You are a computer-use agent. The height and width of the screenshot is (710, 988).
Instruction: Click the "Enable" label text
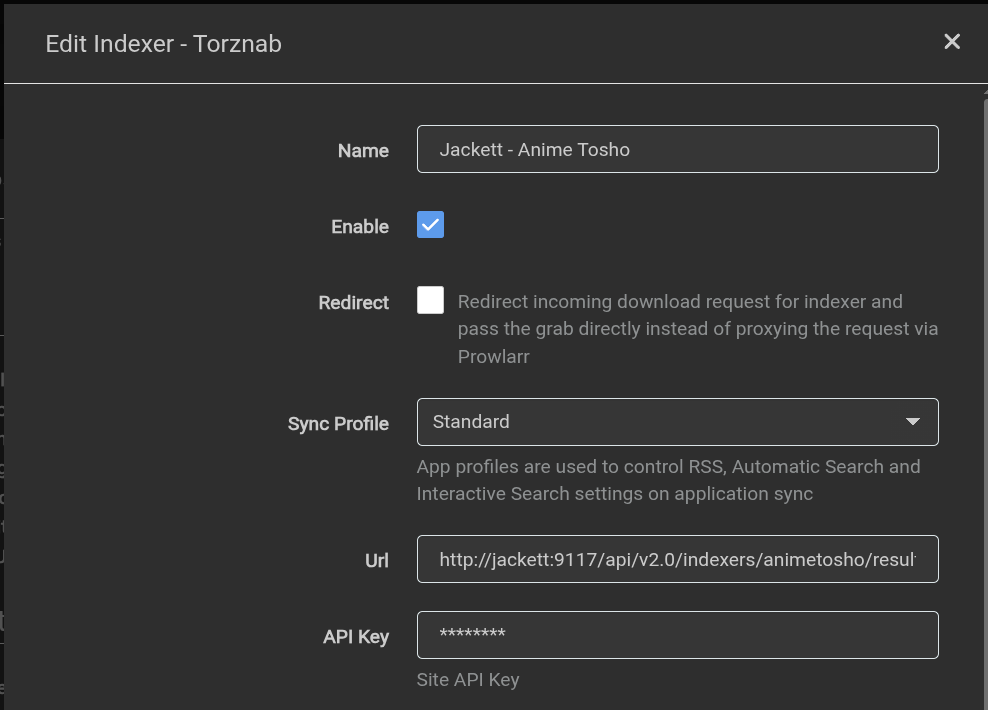(359, 227)
